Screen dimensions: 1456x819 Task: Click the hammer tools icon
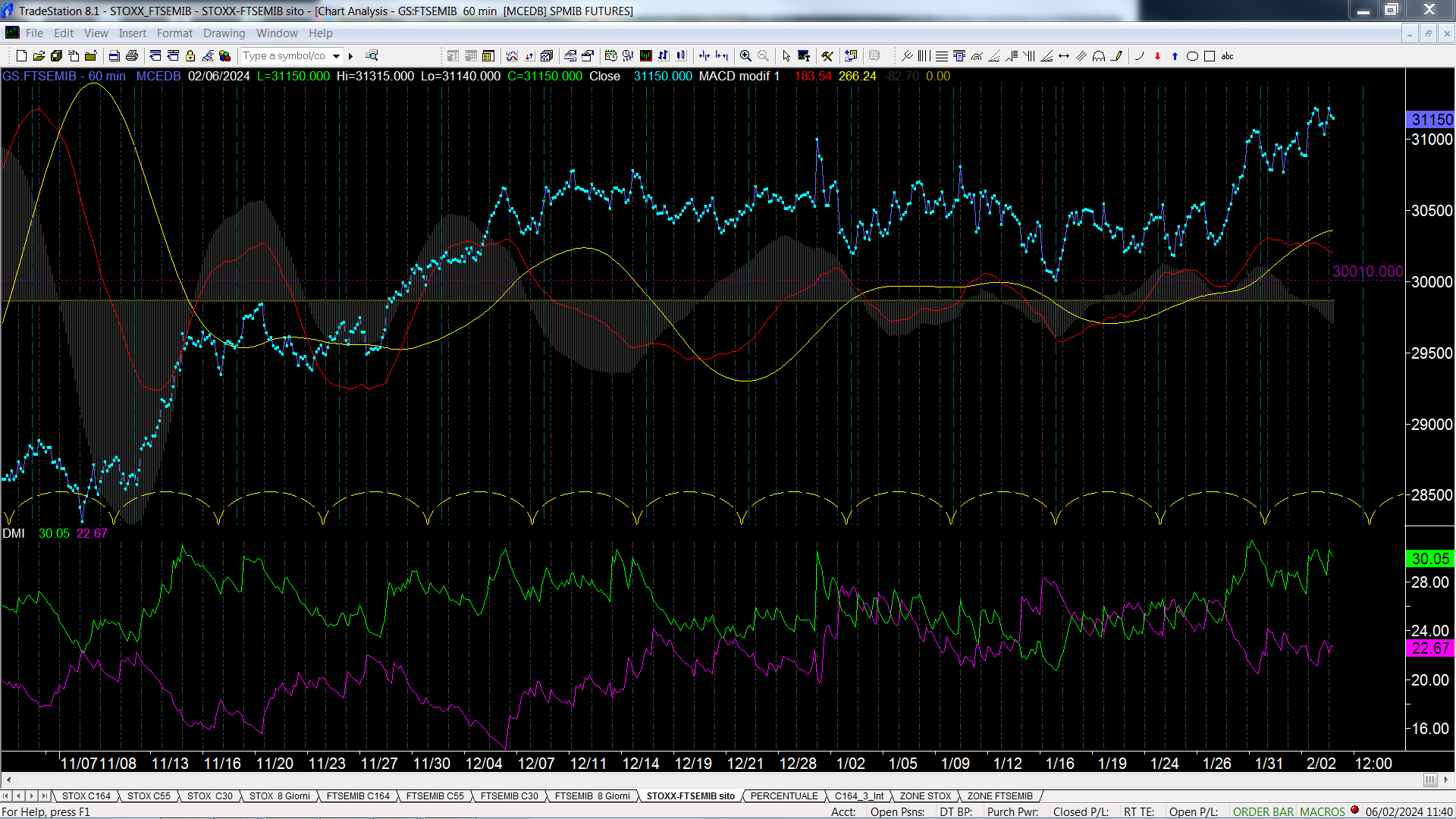pyautogui.click(x=827, y=56)
